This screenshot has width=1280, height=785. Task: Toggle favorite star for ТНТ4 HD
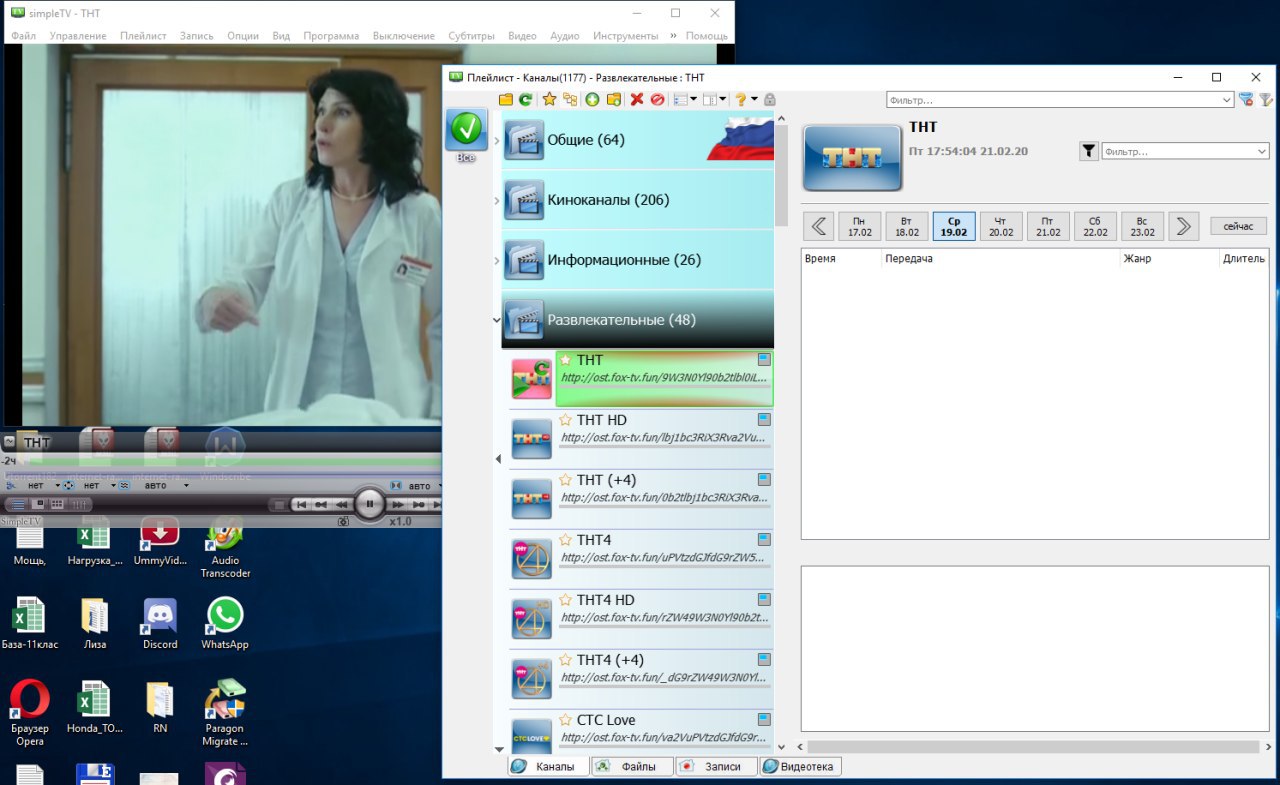(x=566, y=600)
